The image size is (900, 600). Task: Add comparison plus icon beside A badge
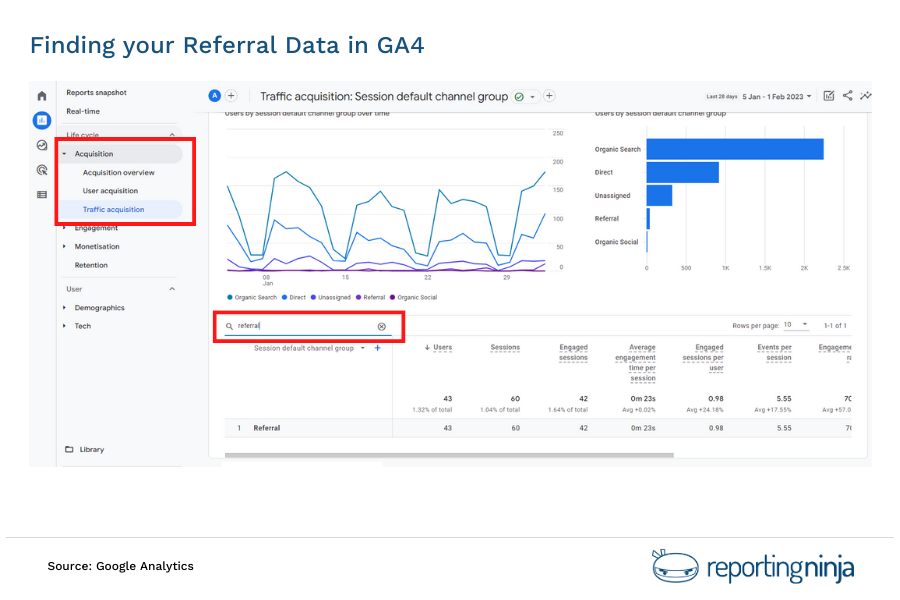click(x=231, y=96)
